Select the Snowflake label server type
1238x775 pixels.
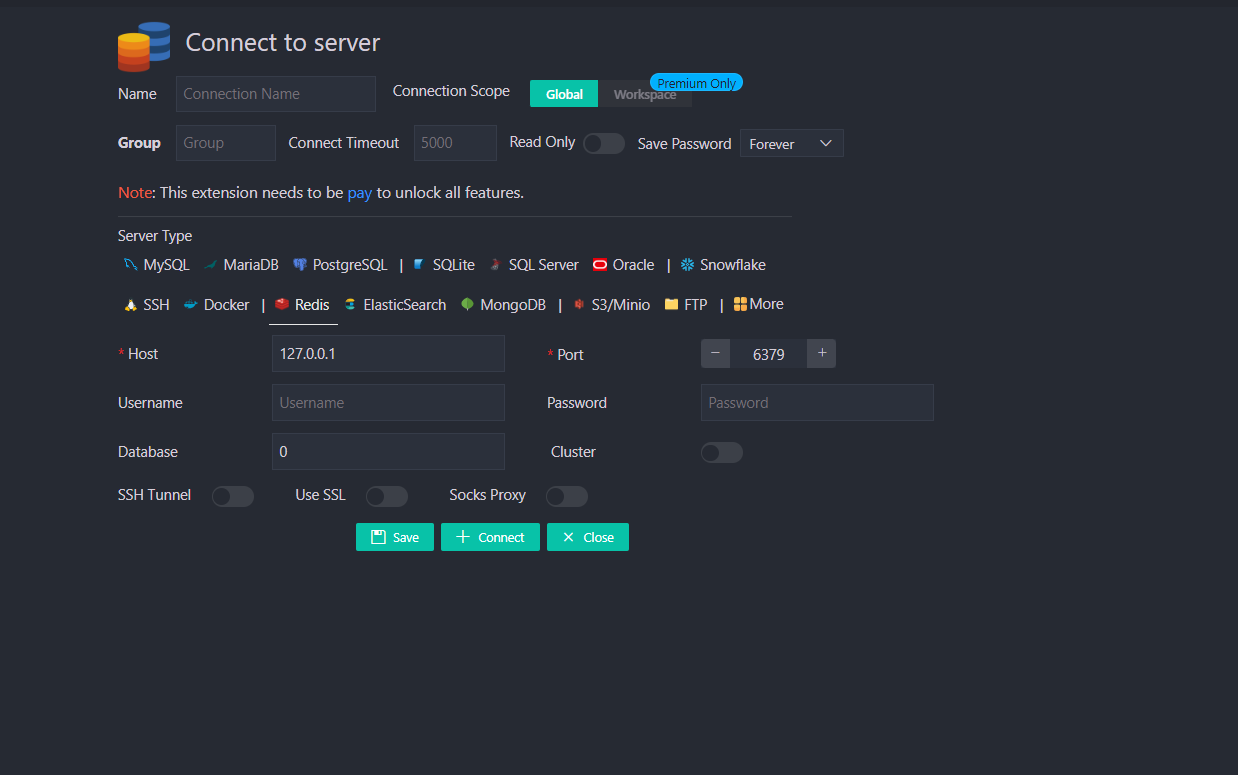pos(733,265)
